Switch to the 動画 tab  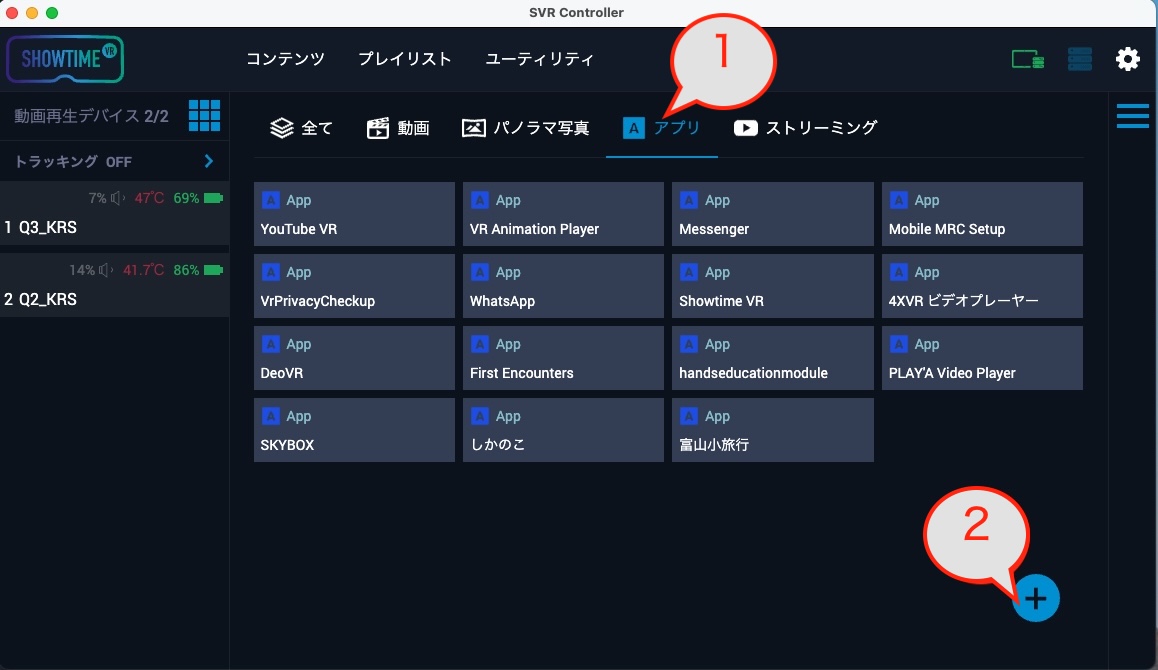click(x=398, y=128)
